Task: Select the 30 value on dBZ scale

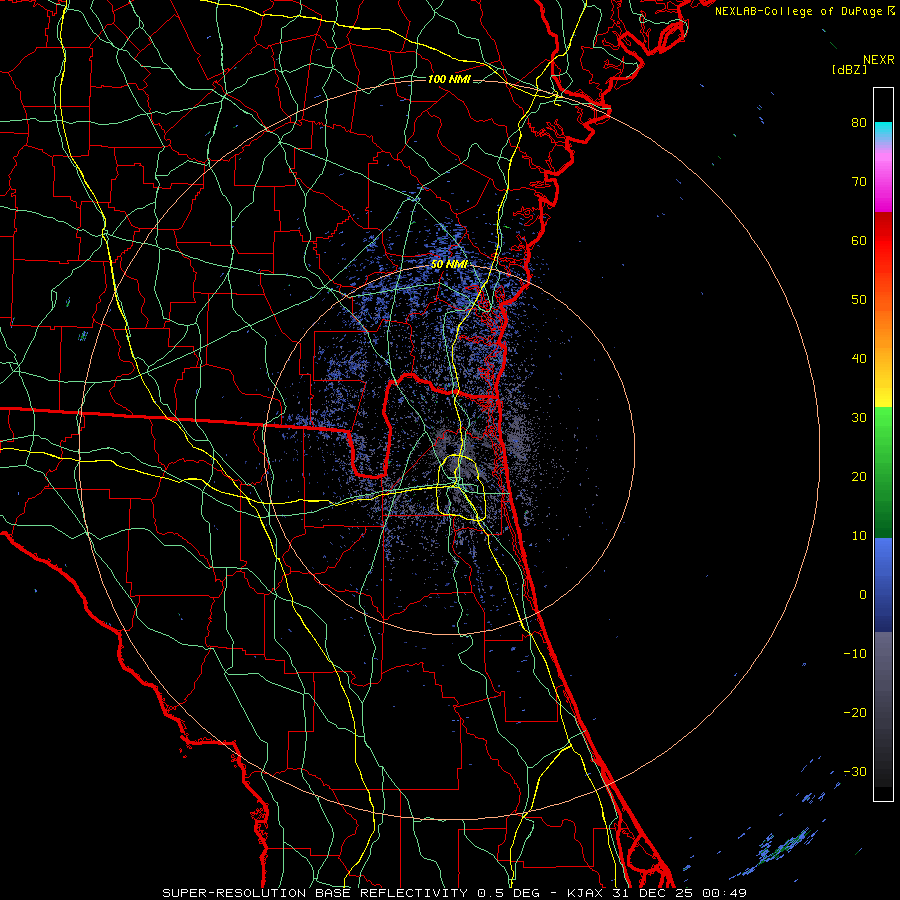Action: click(859, 417)
